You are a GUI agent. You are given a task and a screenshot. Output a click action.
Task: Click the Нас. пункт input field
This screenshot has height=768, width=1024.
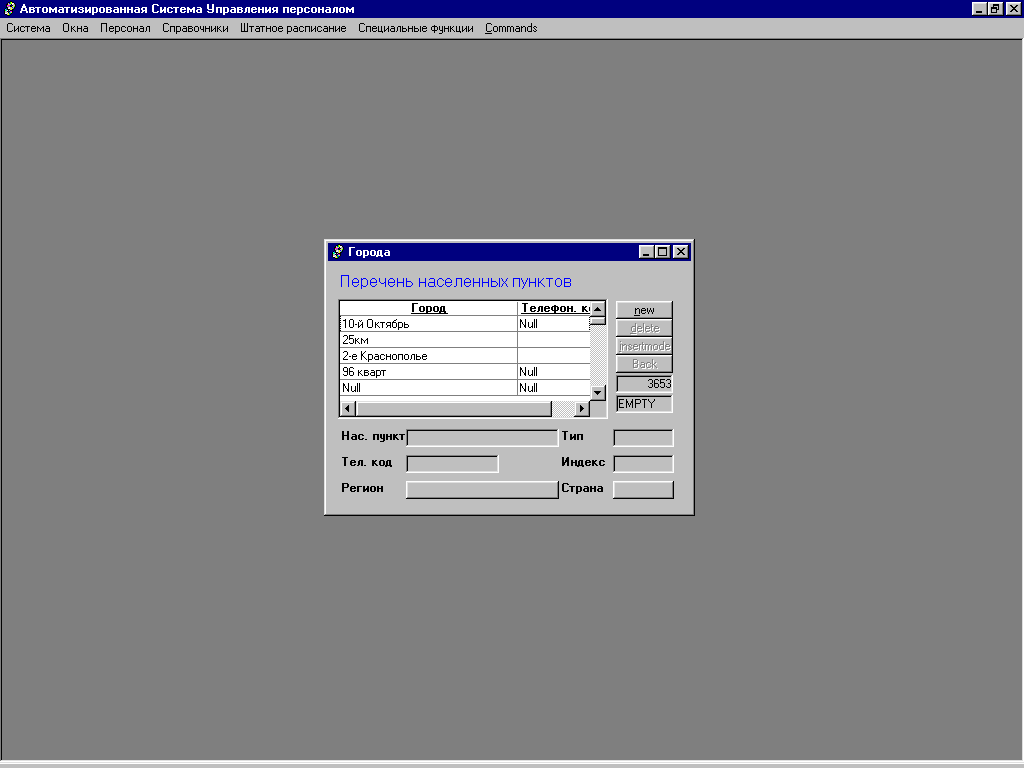tap(482, 437)
